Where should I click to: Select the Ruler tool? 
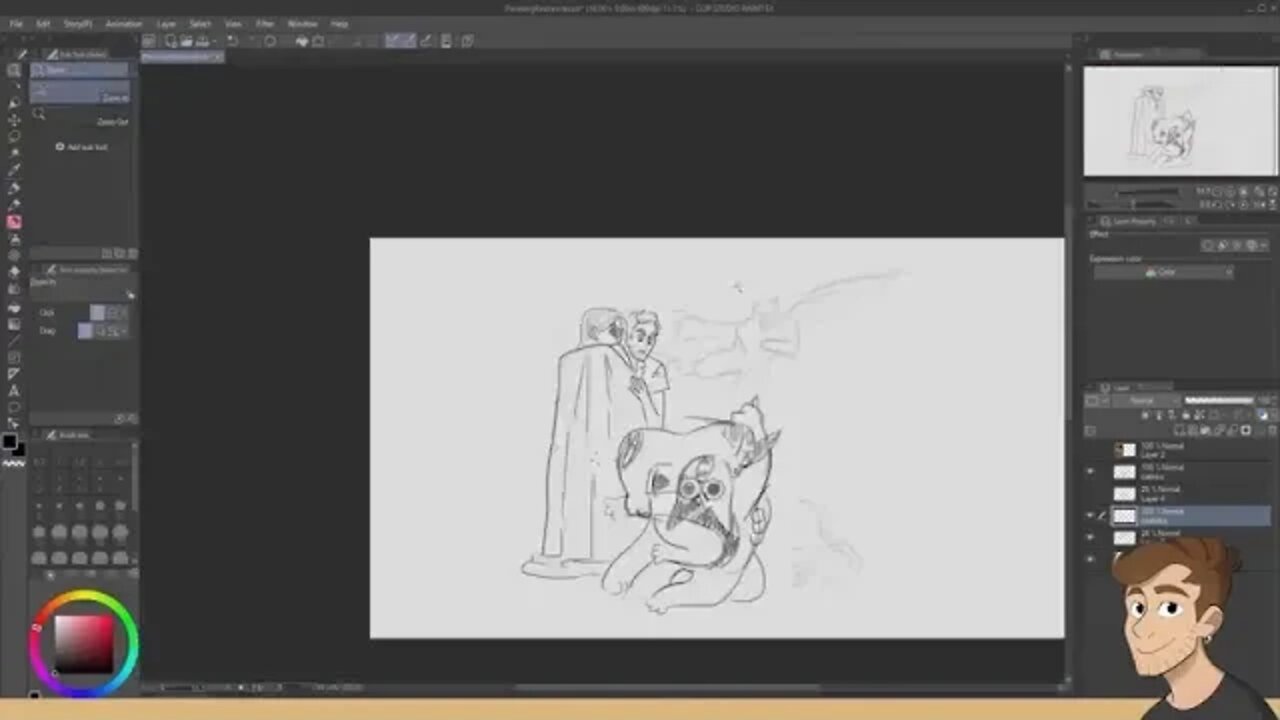pos(14,374)
